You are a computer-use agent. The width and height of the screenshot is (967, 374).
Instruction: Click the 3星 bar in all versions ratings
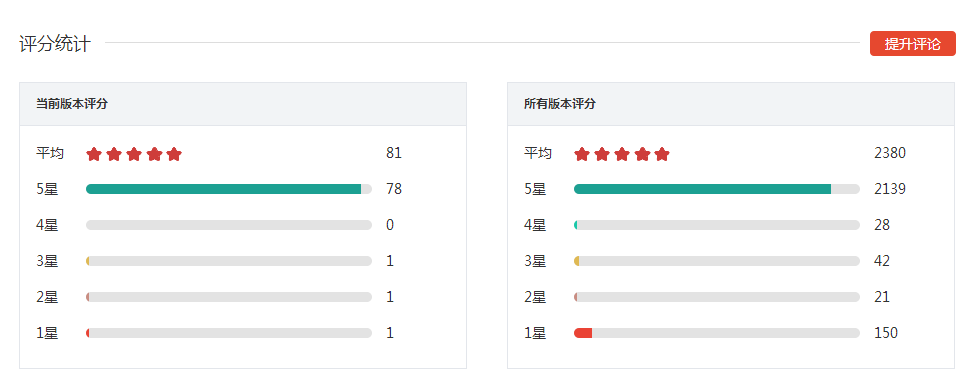coord(717,261)
